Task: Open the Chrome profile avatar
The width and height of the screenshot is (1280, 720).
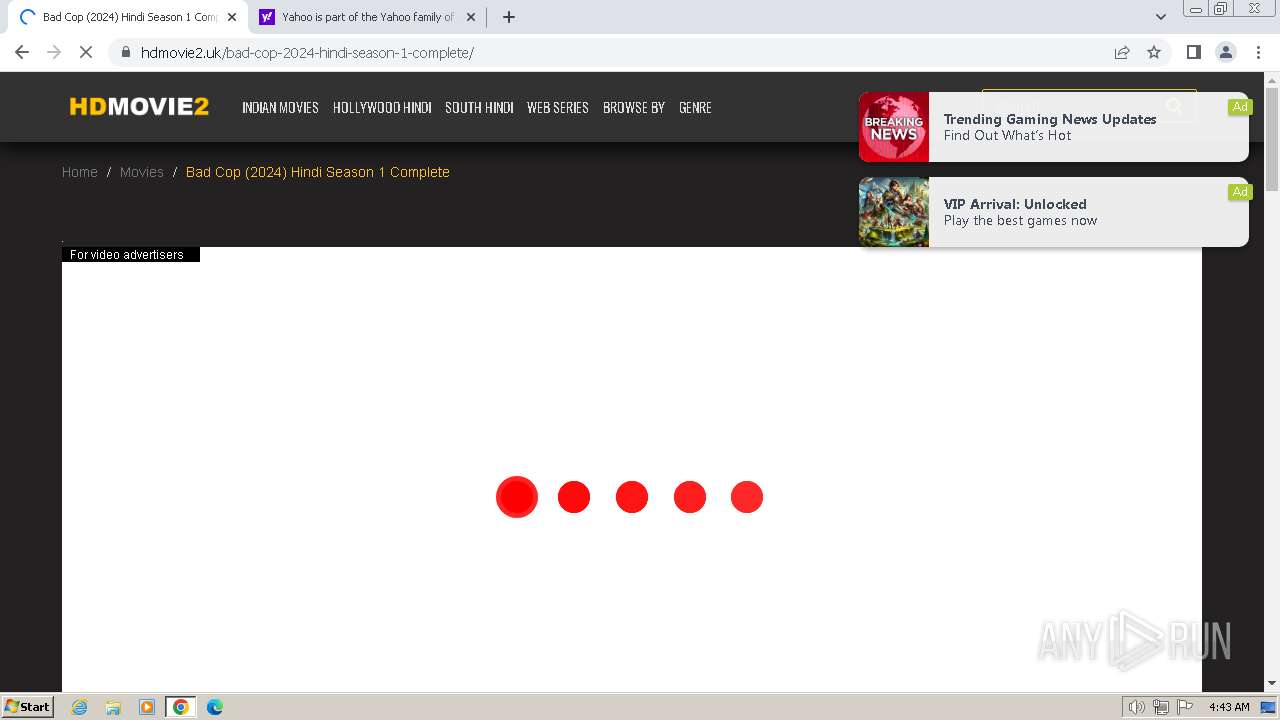Action: (1225, 52)
